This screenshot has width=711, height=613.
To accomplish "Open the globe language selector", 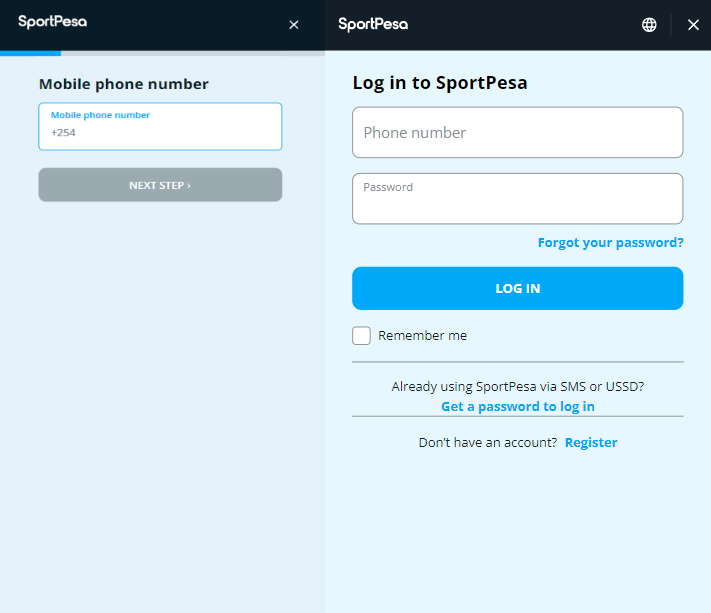I will 649,25.
